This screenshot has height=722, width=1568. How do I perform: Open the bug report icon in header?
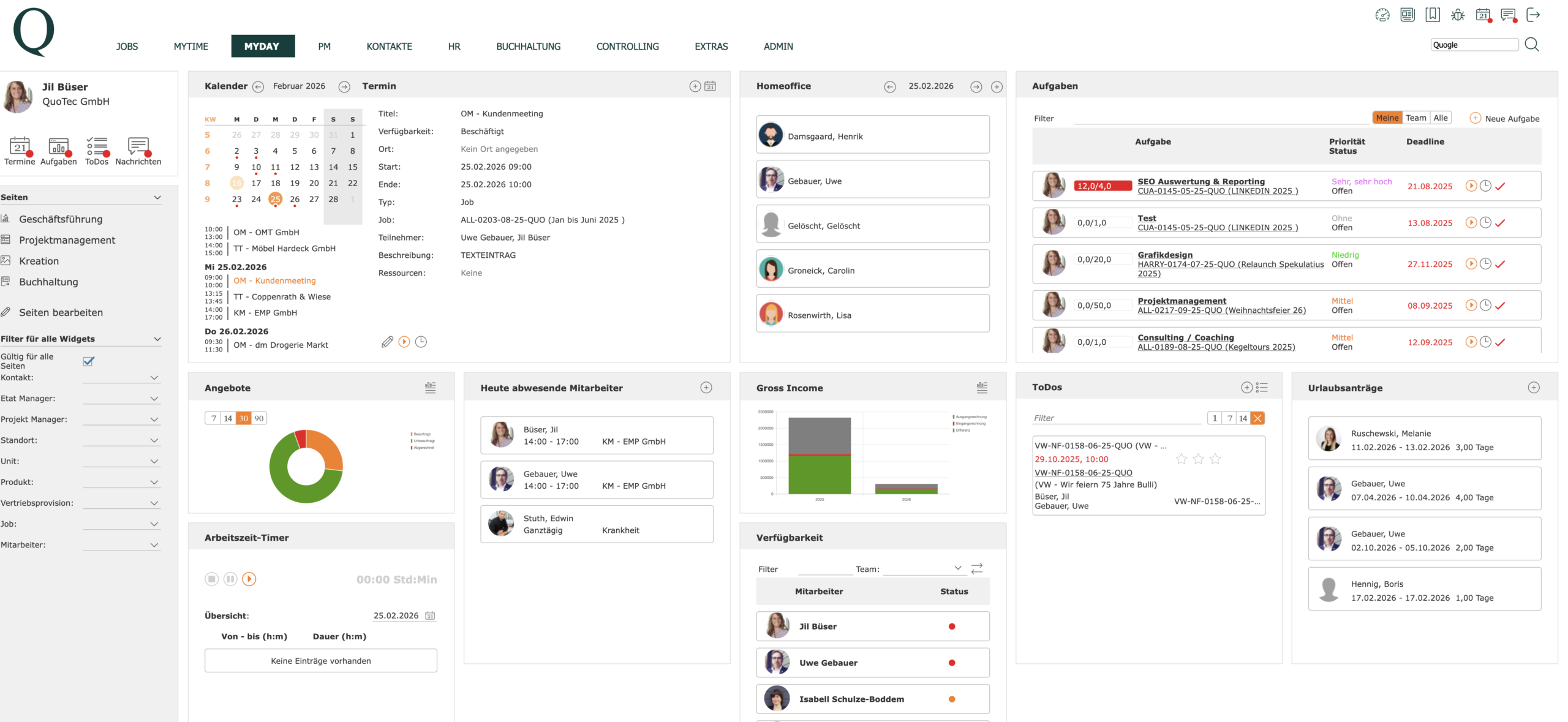pyautogui.click(x=1458, y=15)
